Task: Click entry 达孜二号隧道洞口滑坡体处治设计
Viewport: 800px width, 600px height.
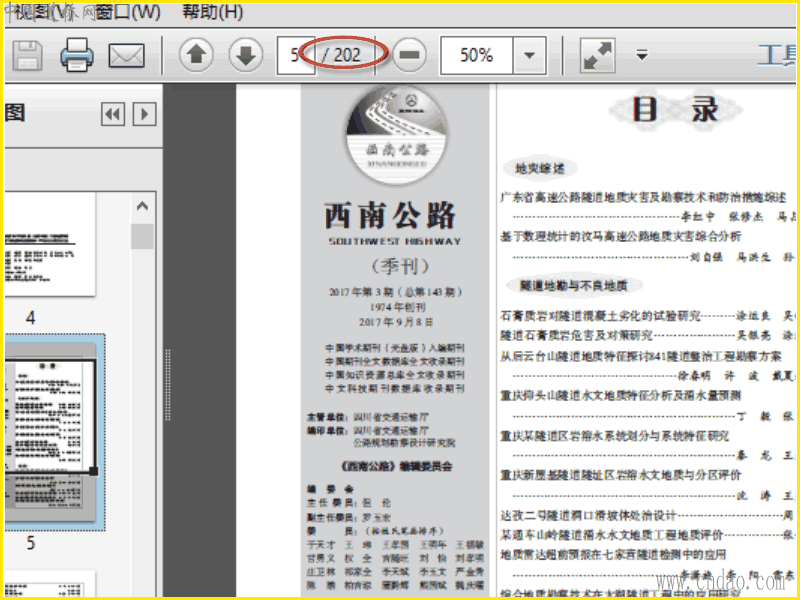Action: 588,515
